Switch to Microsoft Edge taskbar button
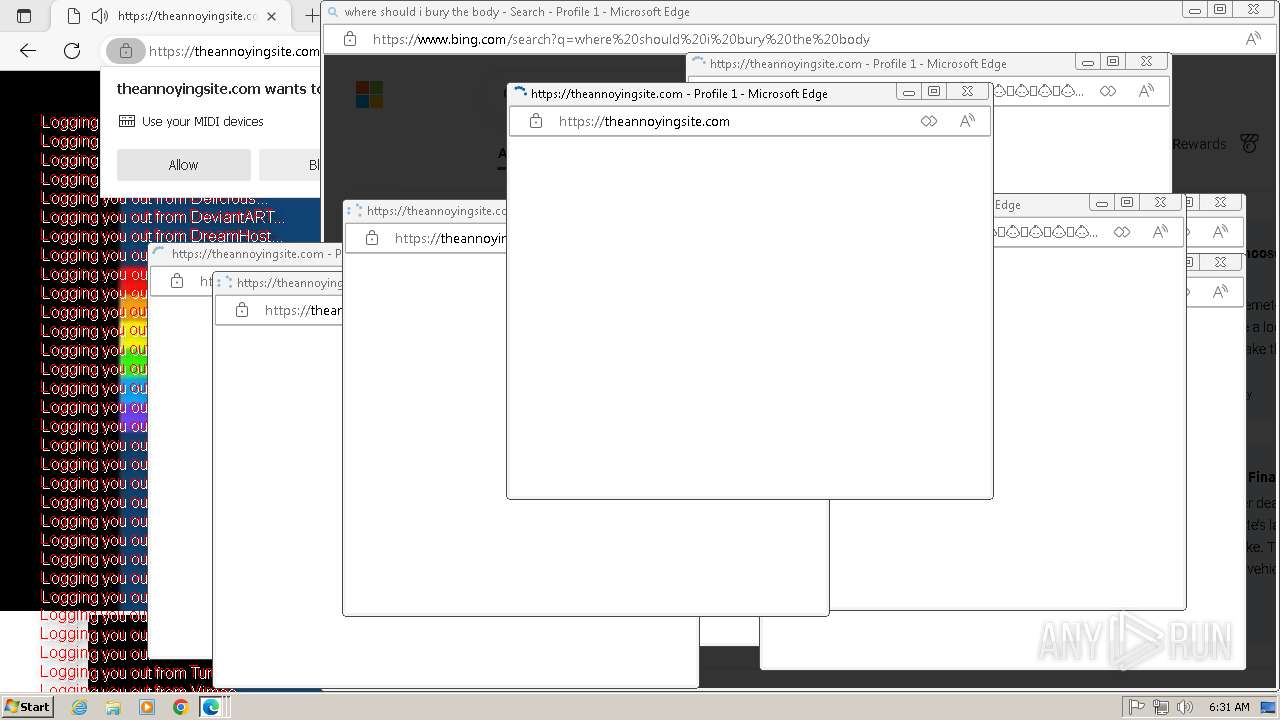 click(211, 707)
